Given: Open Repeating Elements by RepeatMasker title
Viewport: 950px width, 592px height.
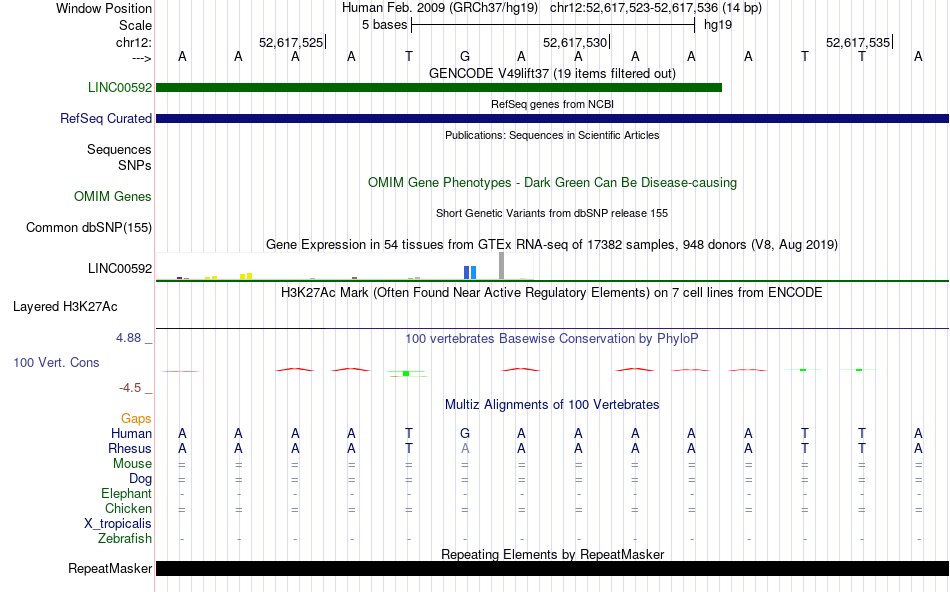Looking at the screenshot, I should click(553, 554).
